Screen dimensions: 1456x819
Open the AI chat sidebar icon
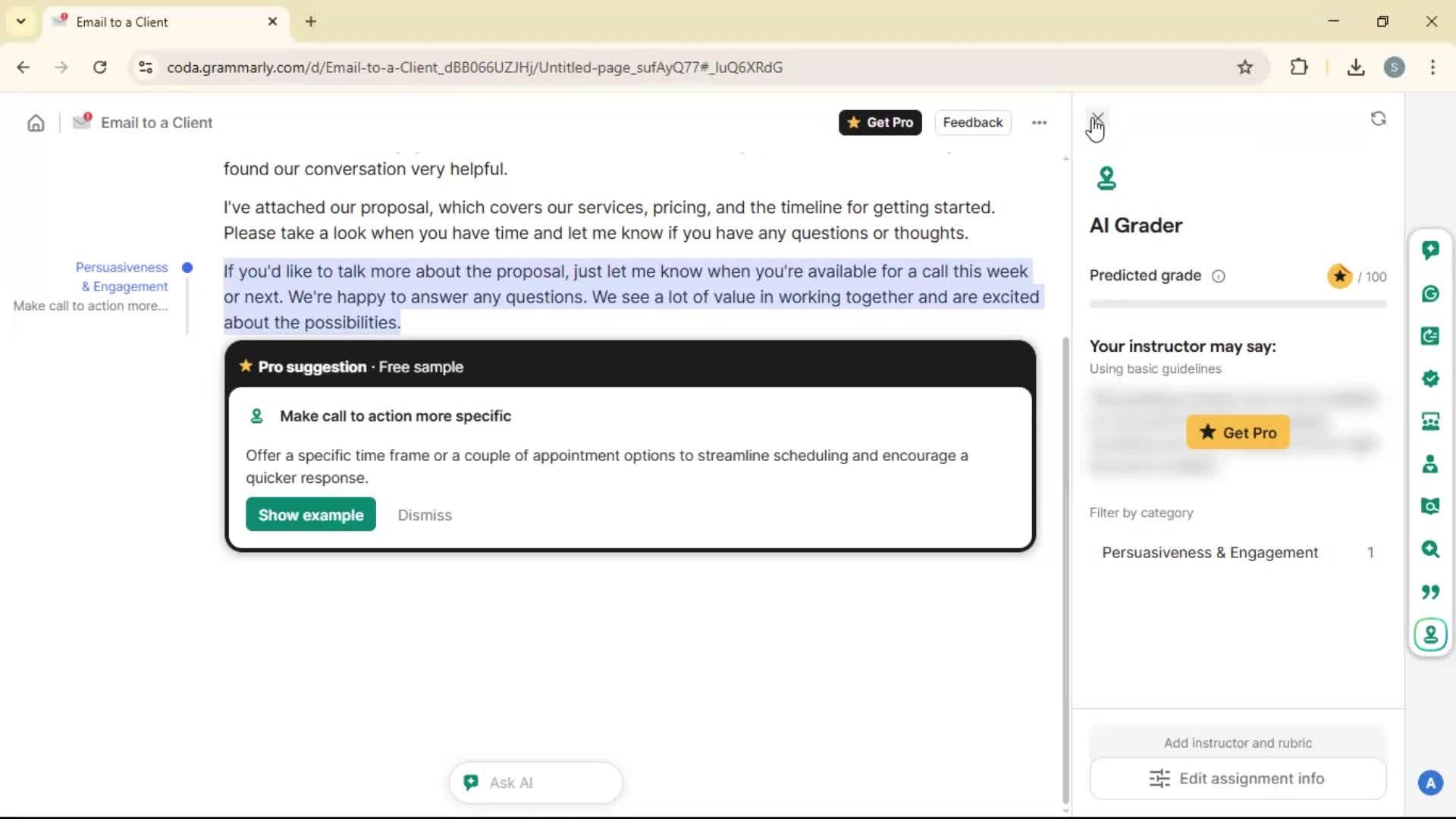(x=1430, y=250)
